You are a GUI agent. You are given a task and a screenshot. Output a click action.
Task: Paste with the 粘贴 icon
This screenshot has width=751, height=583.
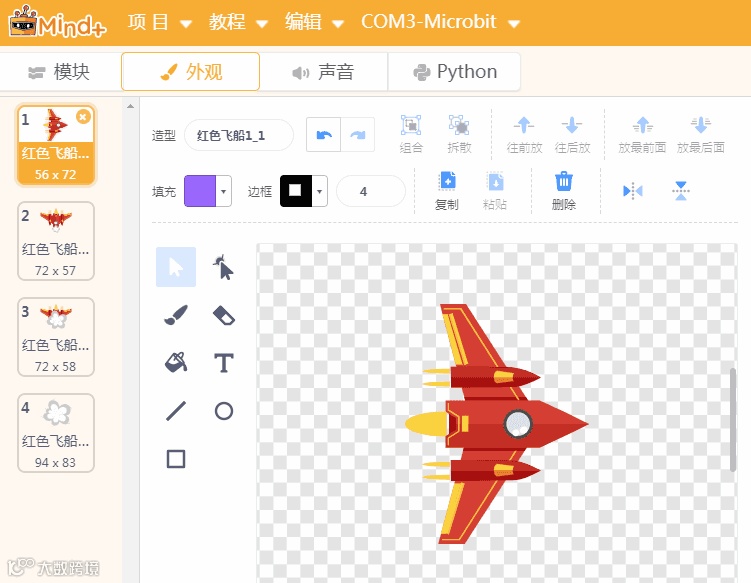coord(495,191)
